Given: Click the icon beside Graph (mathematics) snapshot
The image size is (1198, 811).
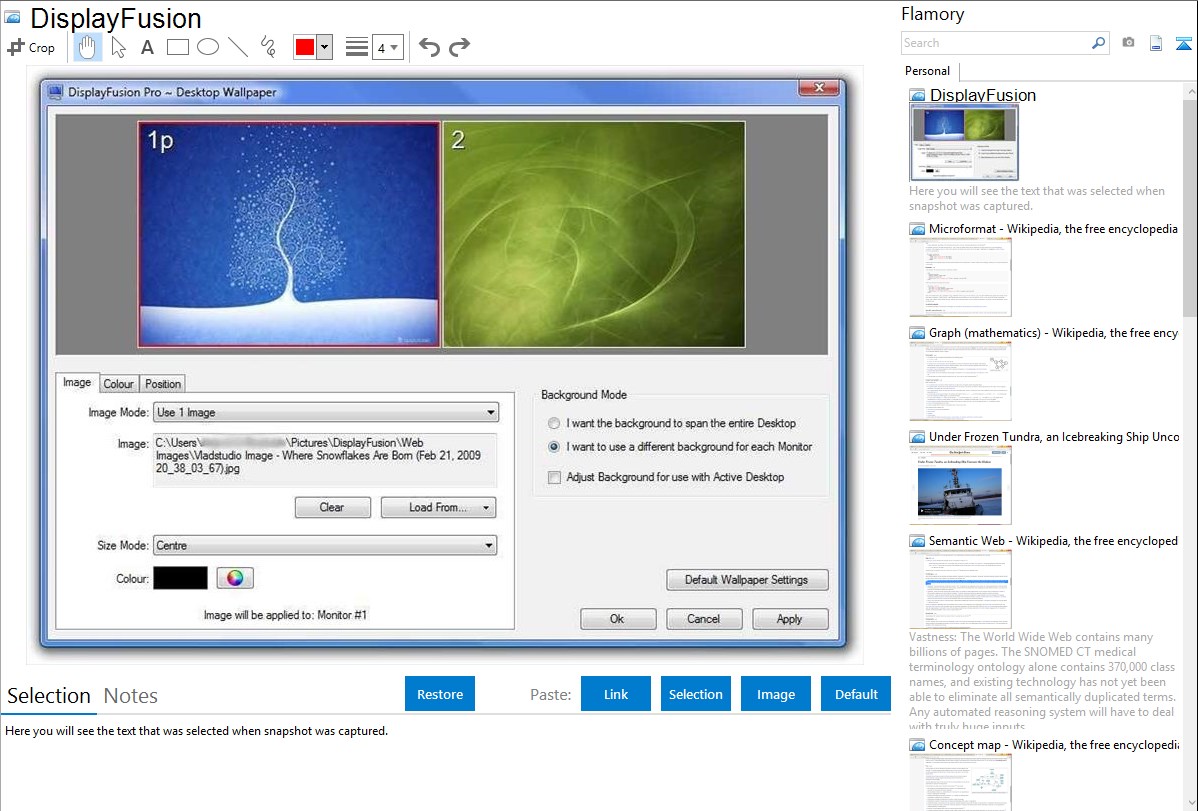Looking at the screenshot, I should pyautogui.click(x=917, y=333).
